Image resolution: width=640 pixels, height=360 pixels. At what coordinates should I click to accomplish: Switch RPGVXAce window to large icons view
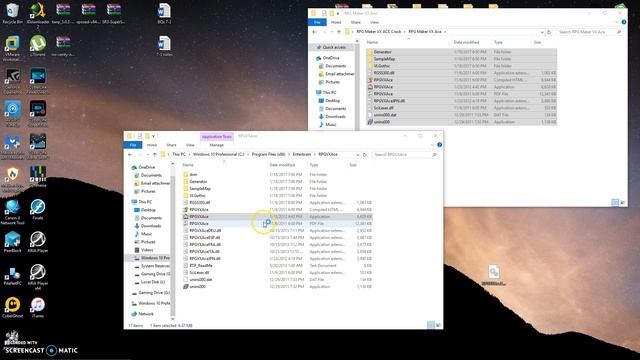point(438,325)
